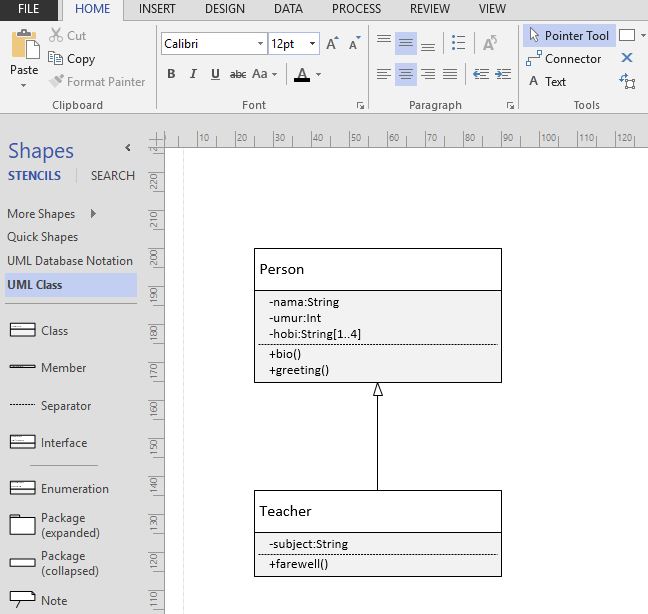Open the Calibri font name dropdown
Viewport: 648px width, 614px height.
(260, 44)
